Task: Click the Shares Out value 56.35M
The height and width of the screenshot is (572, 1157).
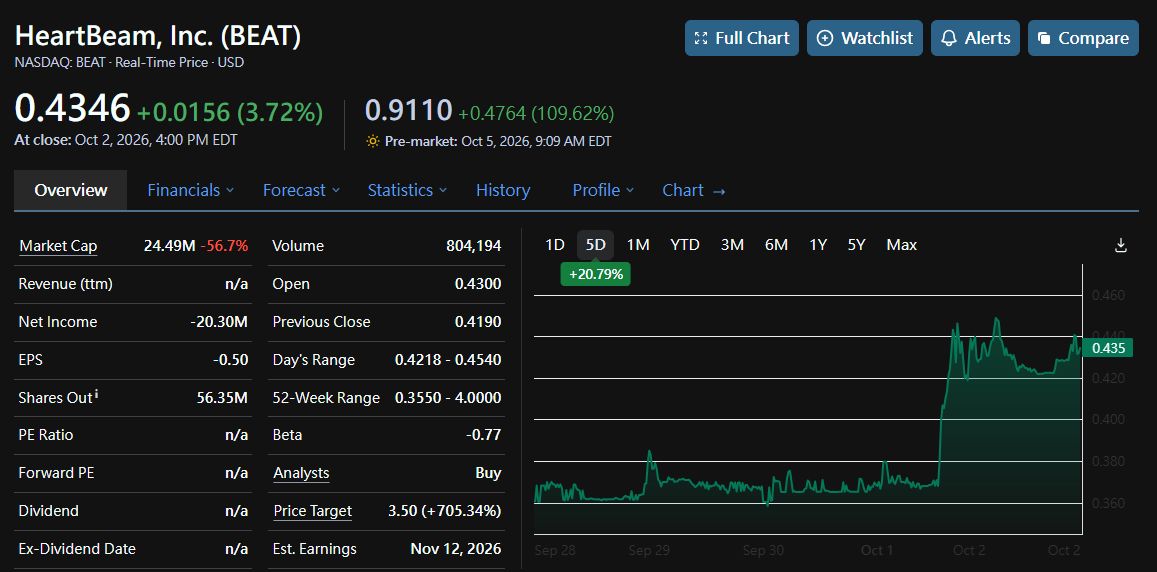Action: point(222,398)
